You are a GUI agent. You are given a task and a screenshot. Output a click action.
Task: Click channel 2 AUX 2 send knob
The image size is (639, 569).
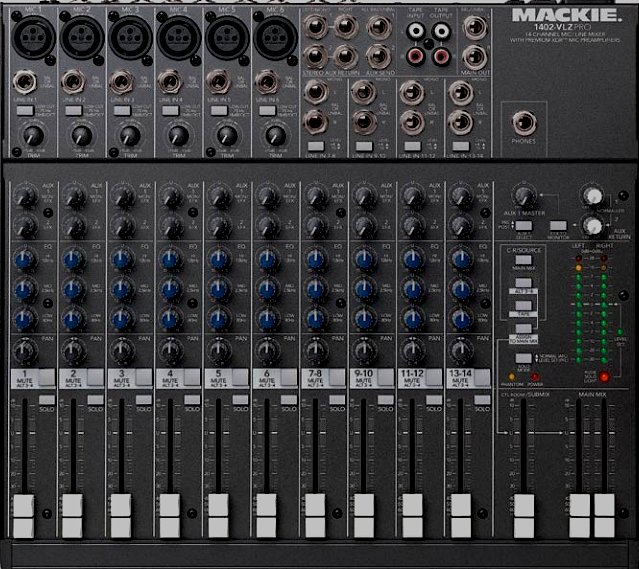click(74, 227)
